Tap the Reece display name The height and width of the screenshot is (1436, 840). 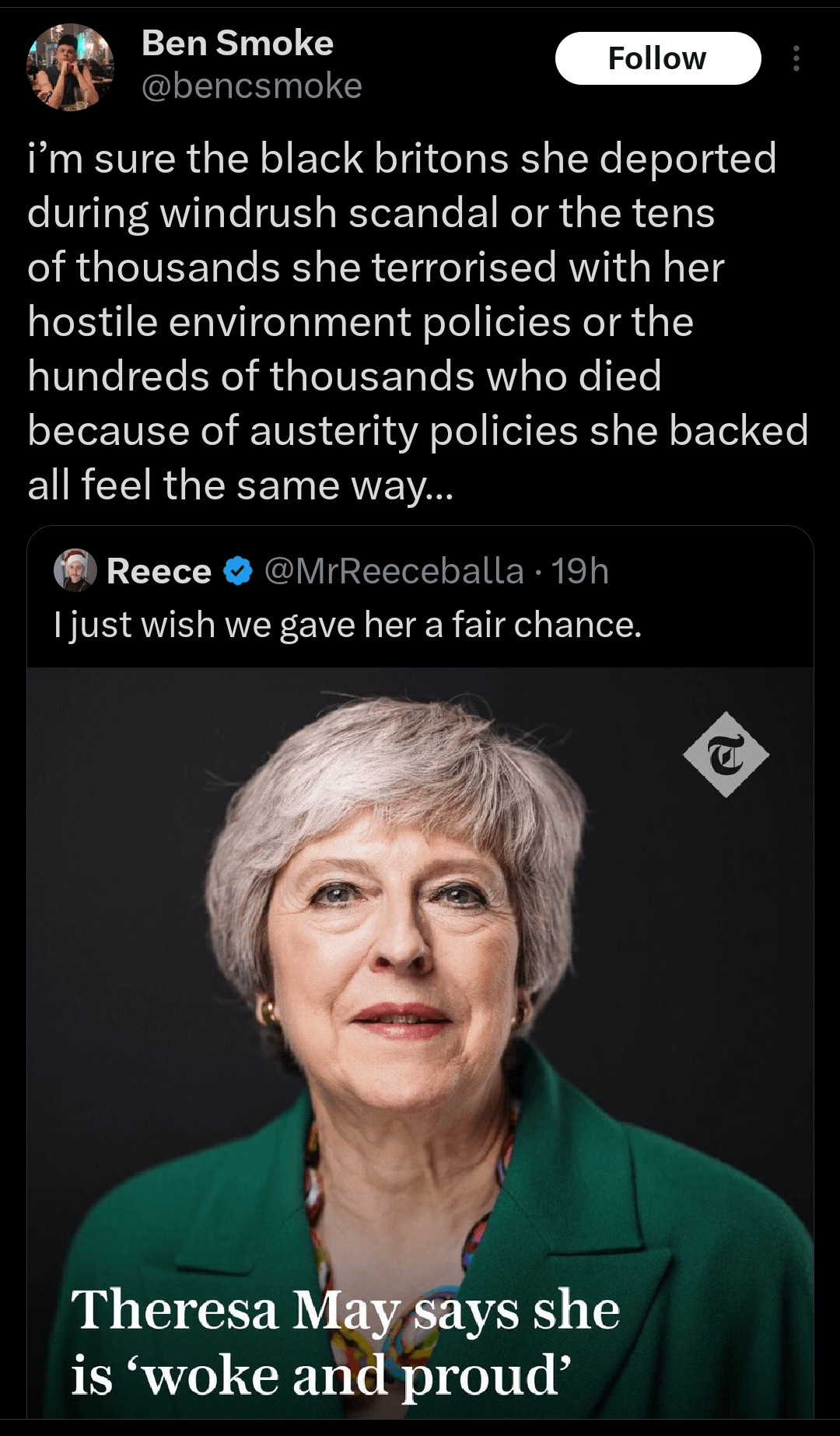tap(159, 571)
